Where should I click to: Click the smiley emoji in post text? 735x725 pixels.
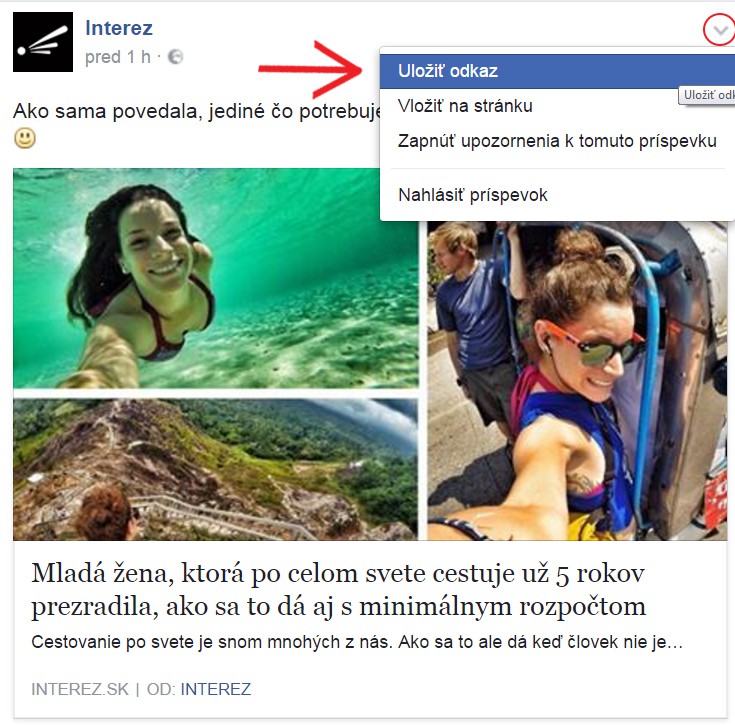(25, 138)
